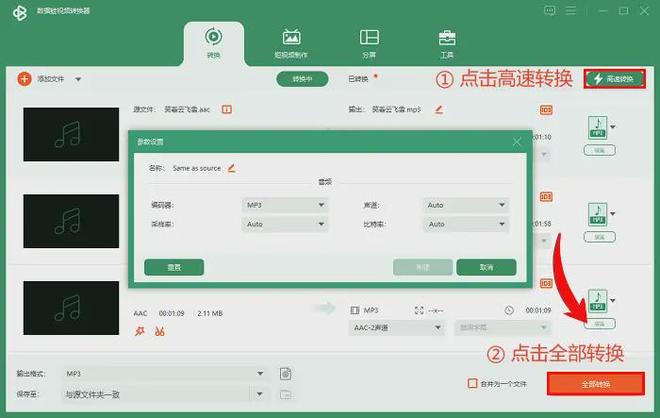
Task: Click the orange plus add-file icon
Action: click(24, 79)
